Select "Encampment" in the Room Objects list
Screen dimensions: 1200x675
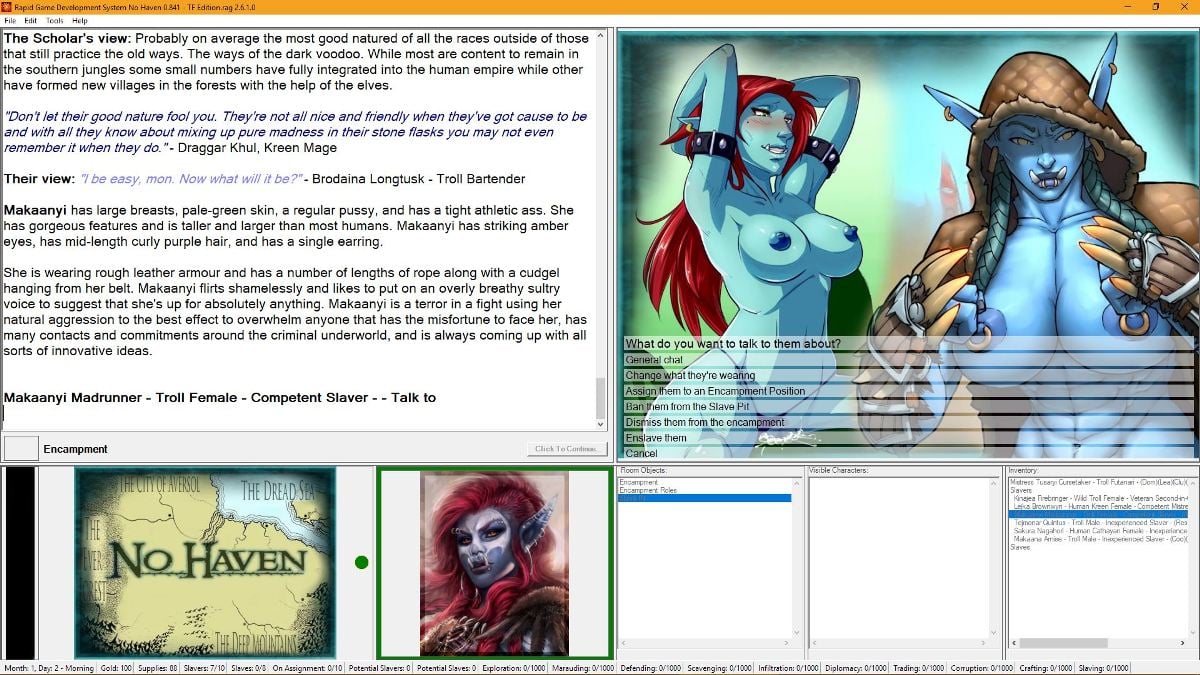[660, 481]
